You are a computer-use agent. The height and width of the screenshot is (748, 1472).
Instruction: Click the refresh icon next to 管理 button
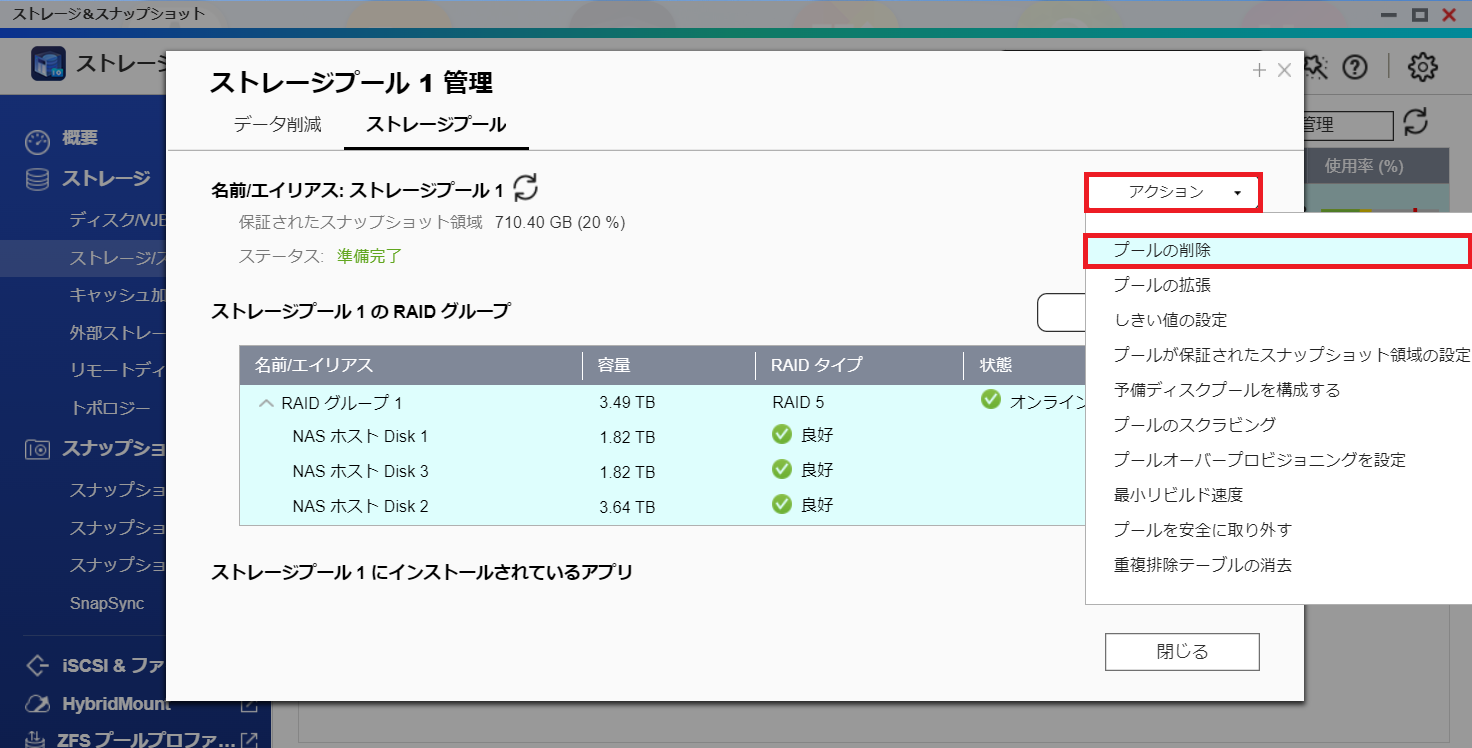coord(1415,123)
